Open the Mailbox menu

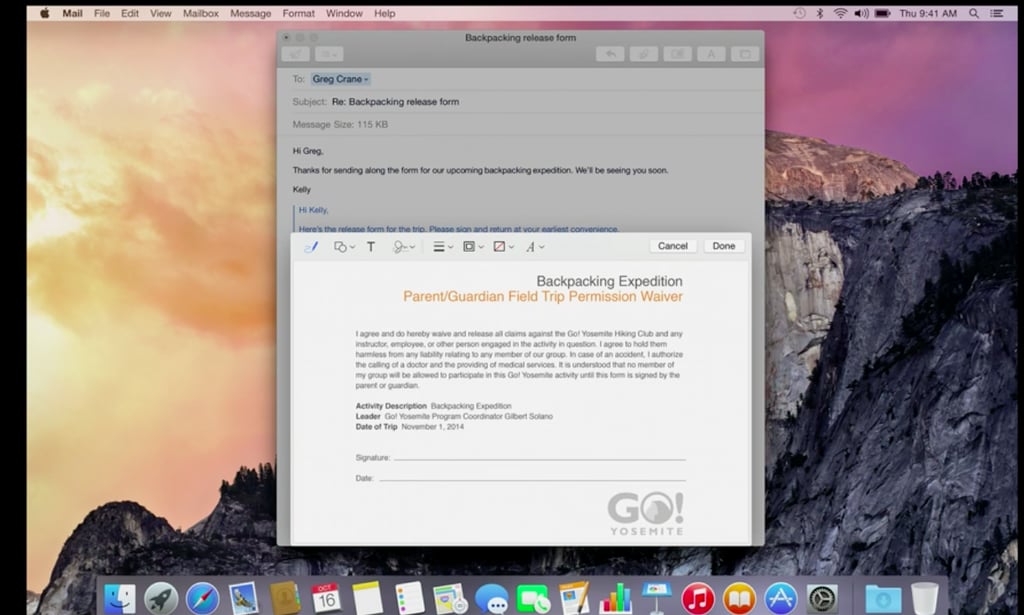point(200,13)
